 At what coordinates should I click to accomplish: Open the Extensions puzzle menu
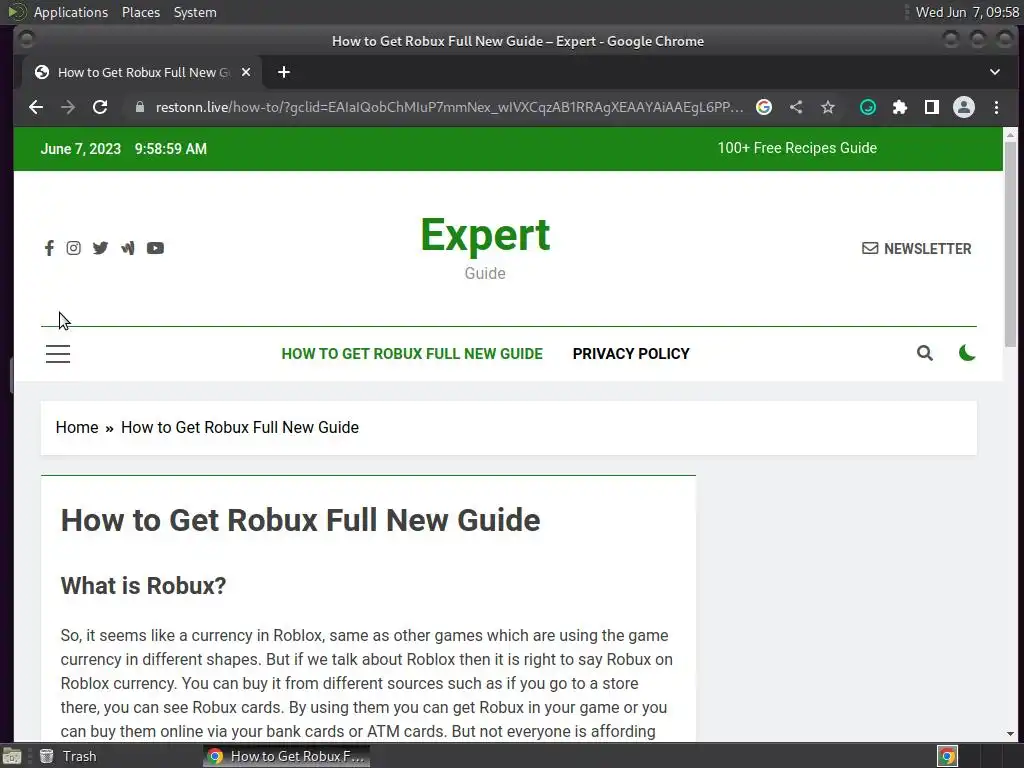tap(900, 107)
